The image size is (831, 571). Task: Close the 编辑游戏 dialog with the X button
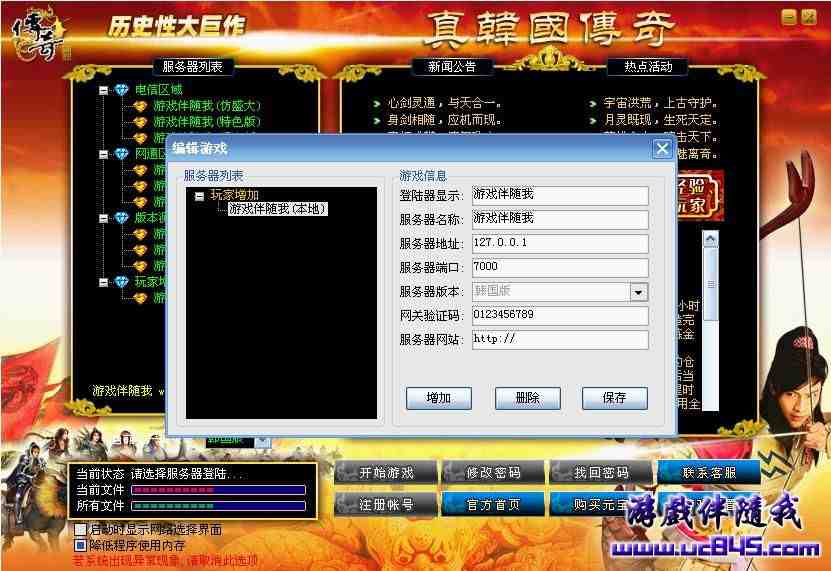point(661,149)
